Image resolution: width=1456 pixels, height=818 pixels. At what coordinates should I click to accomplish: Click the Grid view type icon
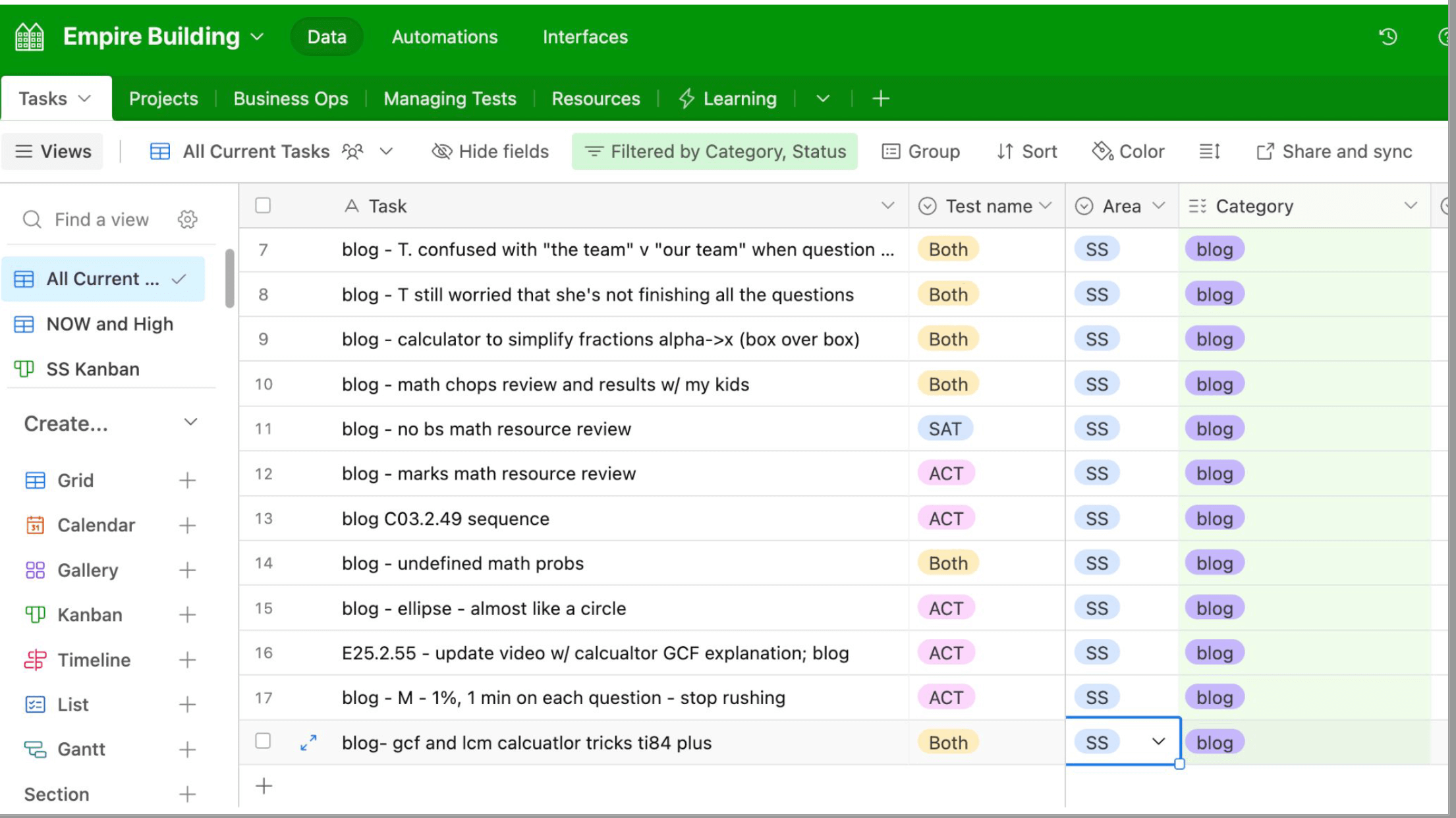36,480
